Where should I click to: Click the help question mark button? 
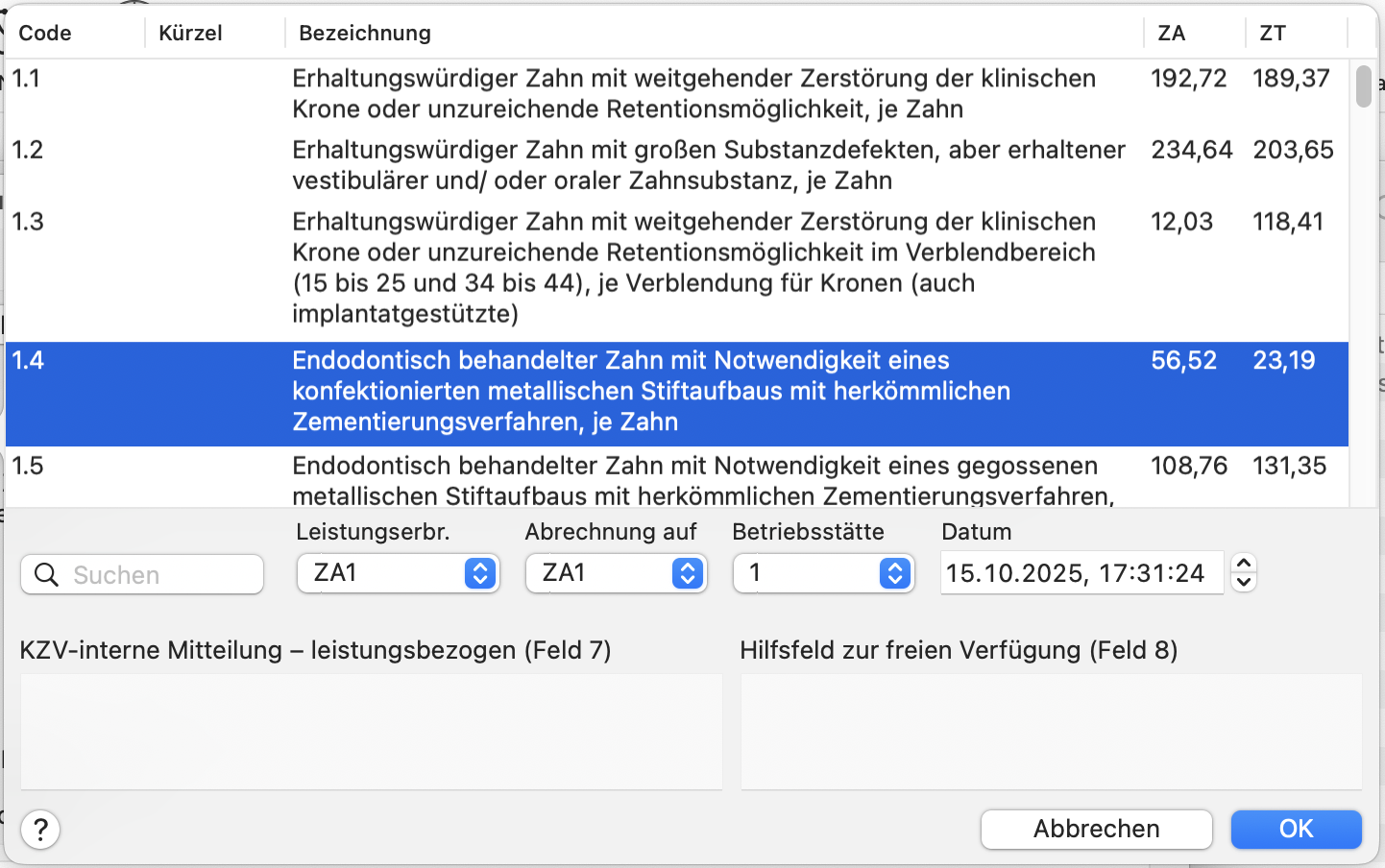40,830
